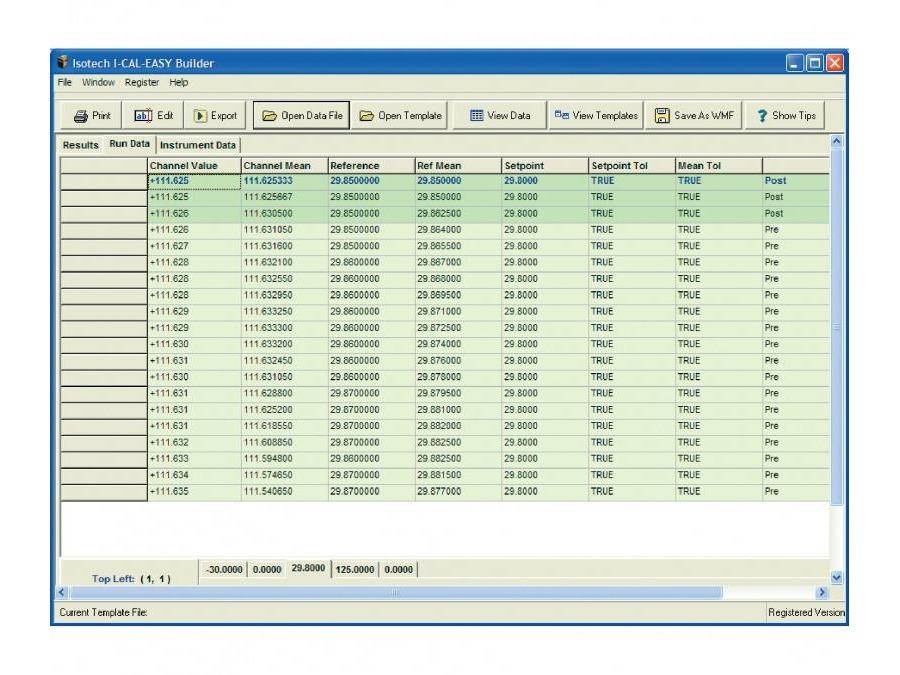Viewport: 900px width, 675px height.
Task: Click the Setpoint column header
Action: [545, 165]
